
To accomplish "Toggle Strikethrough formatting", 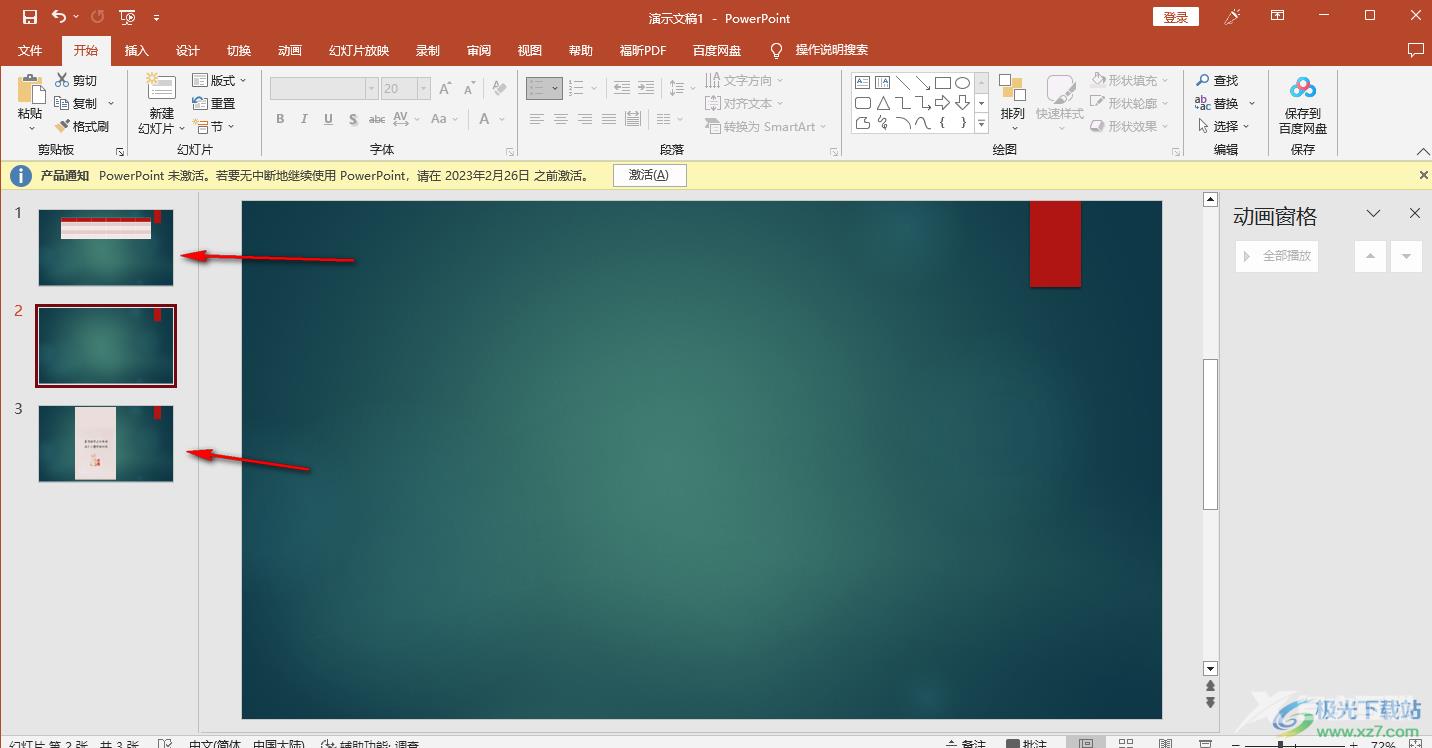I will pos(375,119).
